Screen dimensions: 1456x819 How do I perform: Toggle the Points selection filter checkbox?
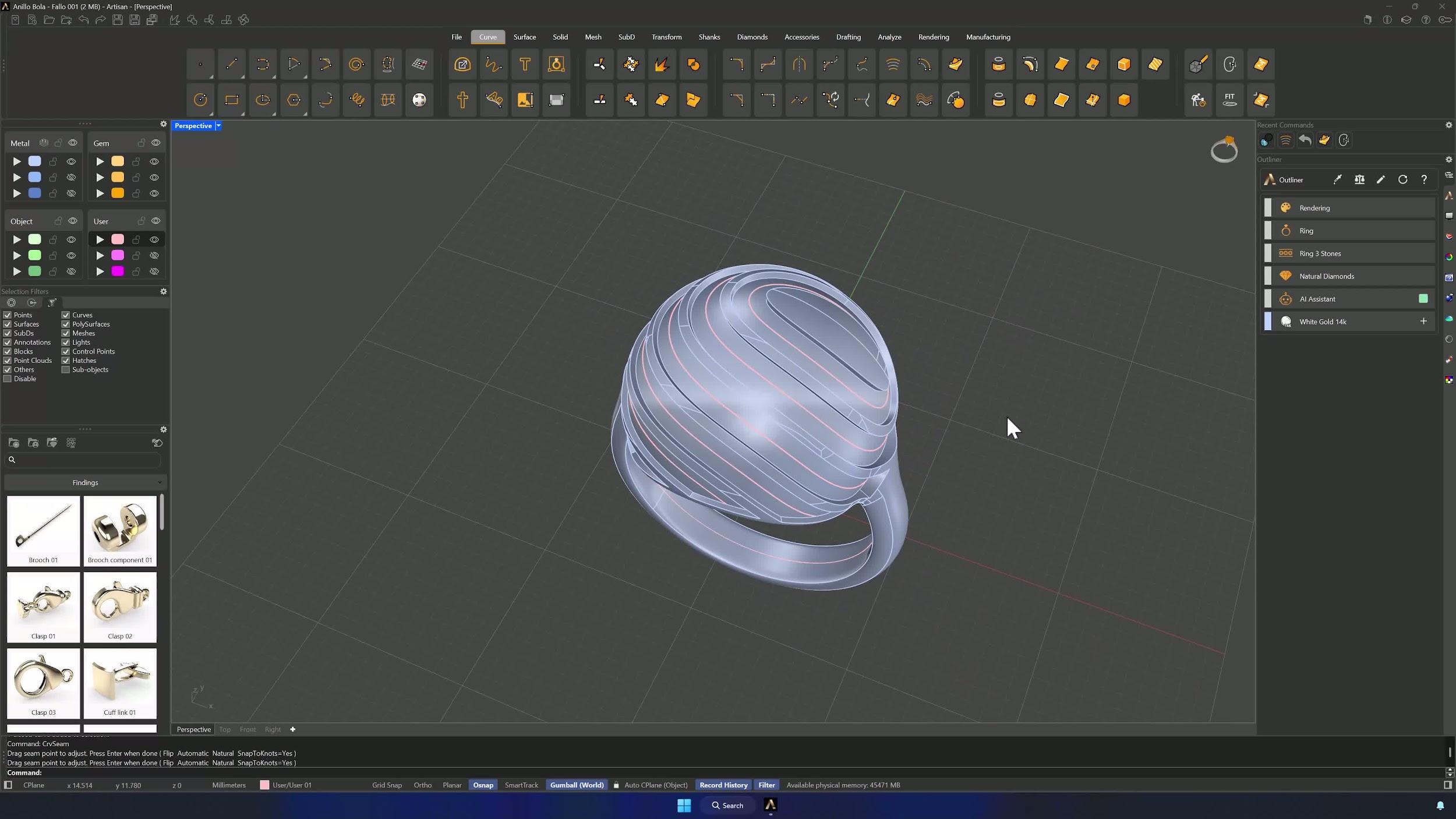pyautogui.click(x=8, y=315)
